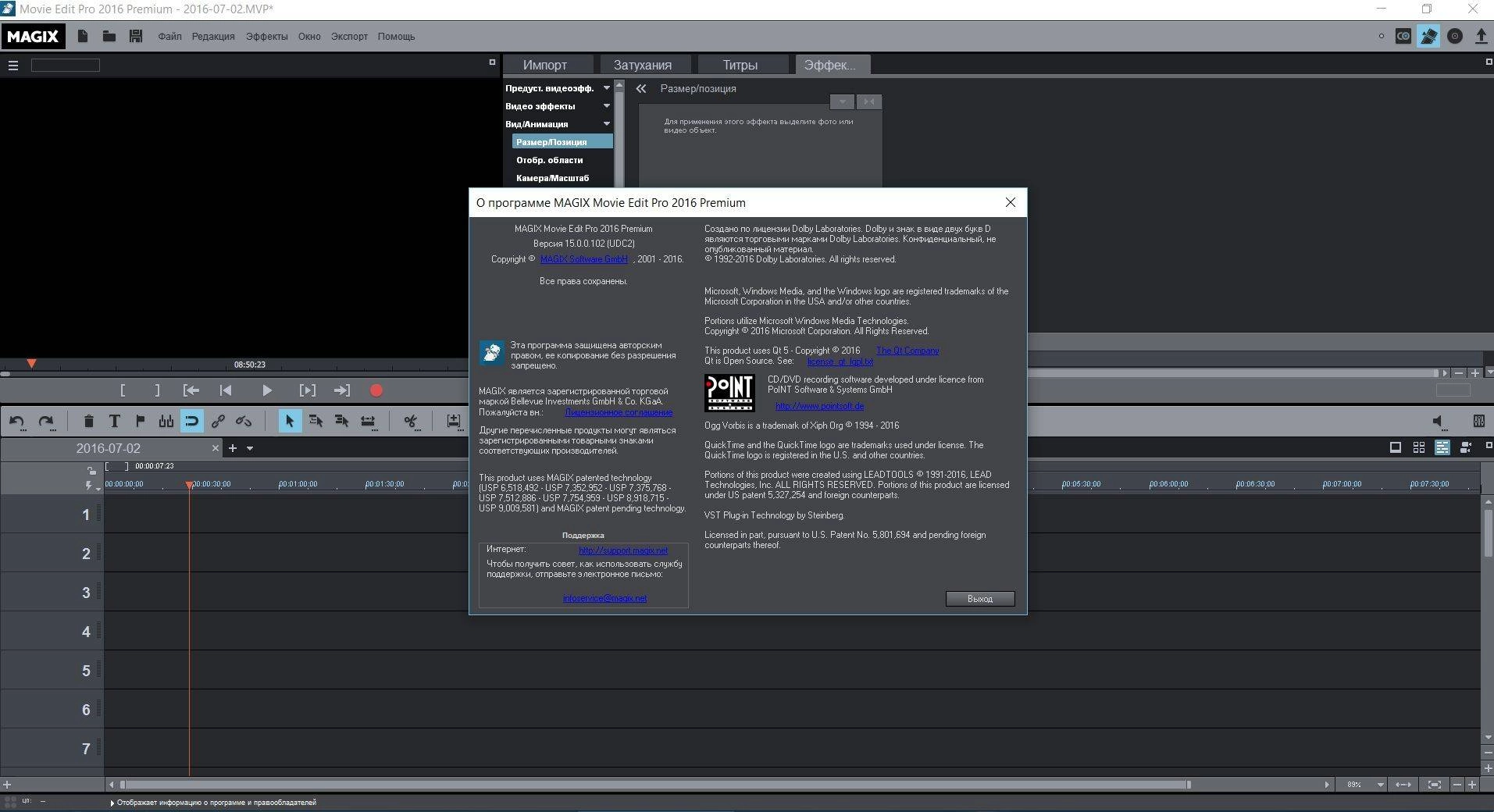
Task: Open the MAGIX Software GmbH link
Action: tap(584, 259)
